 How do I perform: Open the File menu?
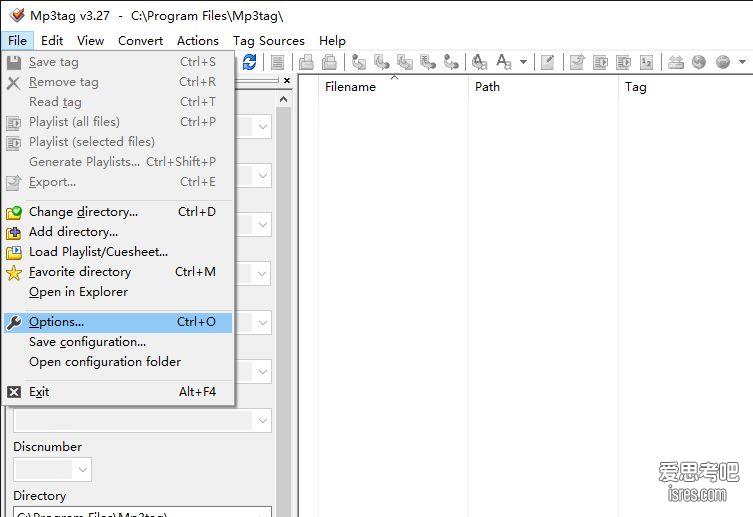tap(17, 41)
